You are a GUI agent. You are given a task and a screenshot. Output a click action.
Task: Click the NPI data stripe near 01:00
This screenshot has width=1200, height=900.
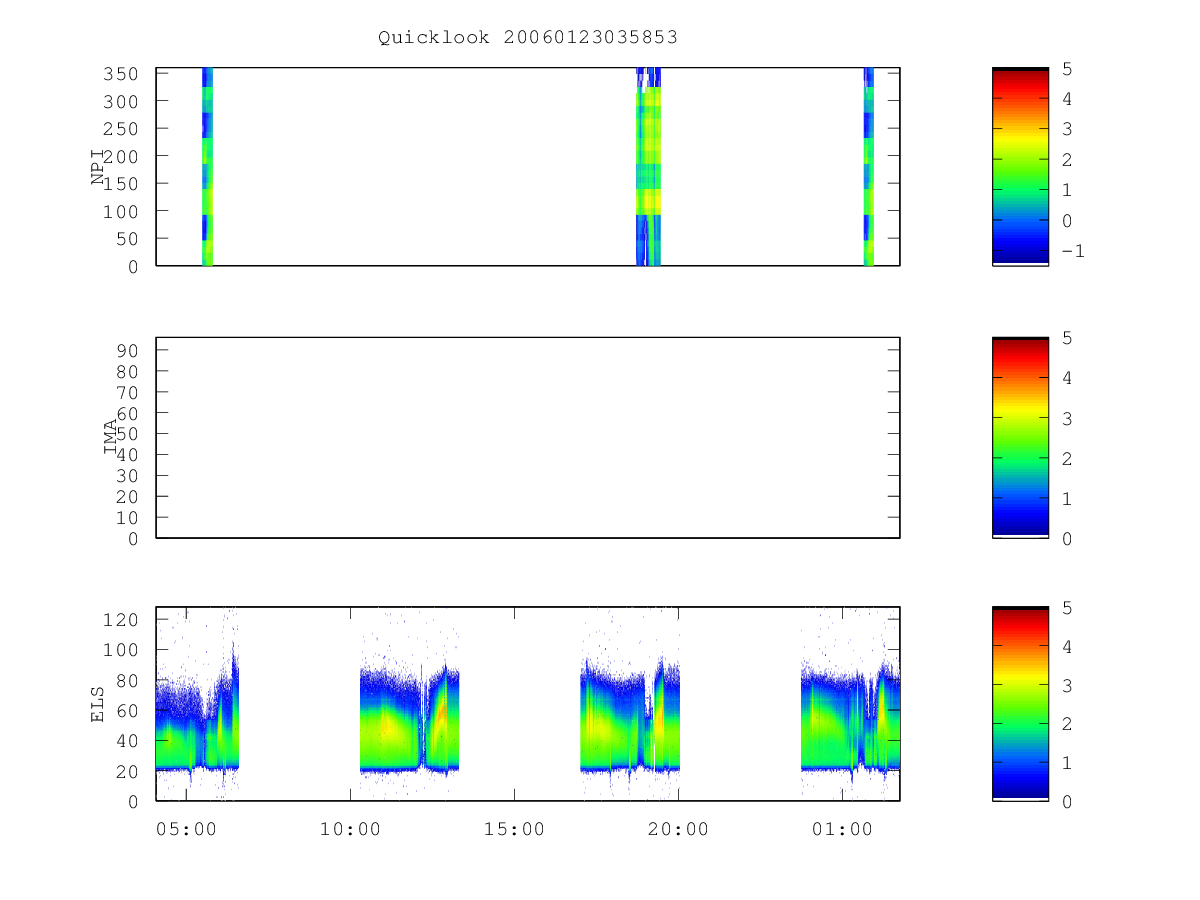pos(869,166)
